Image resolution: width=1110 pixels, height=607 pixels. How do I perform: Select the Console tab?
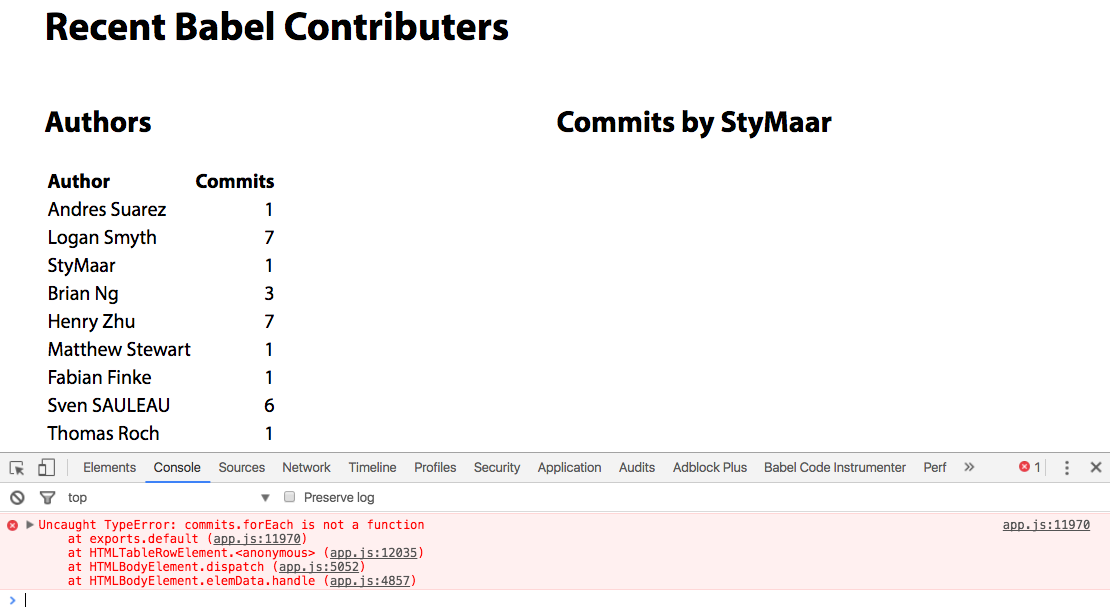click(x=177, y=467)
